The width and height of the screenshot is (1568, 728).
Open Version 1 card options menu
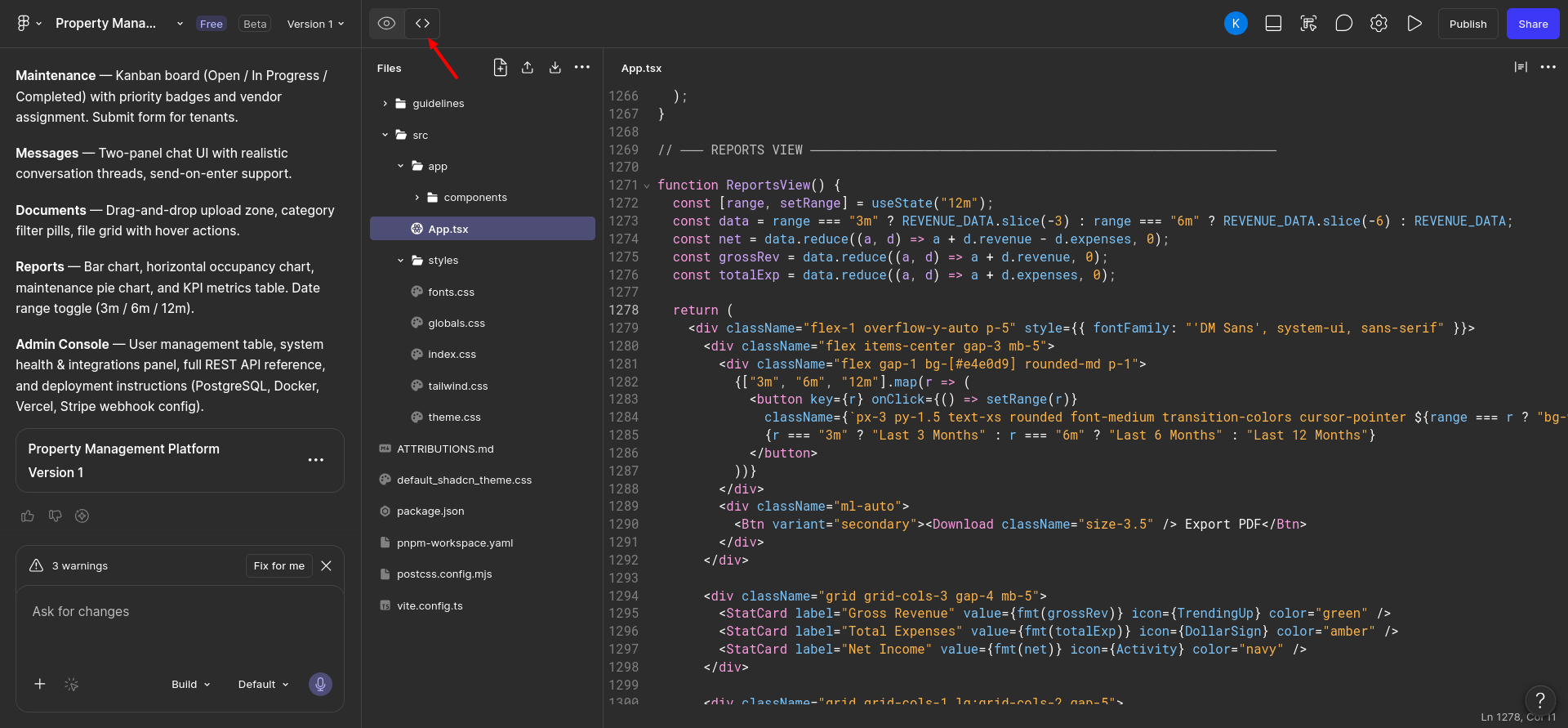tap(316, 460)
